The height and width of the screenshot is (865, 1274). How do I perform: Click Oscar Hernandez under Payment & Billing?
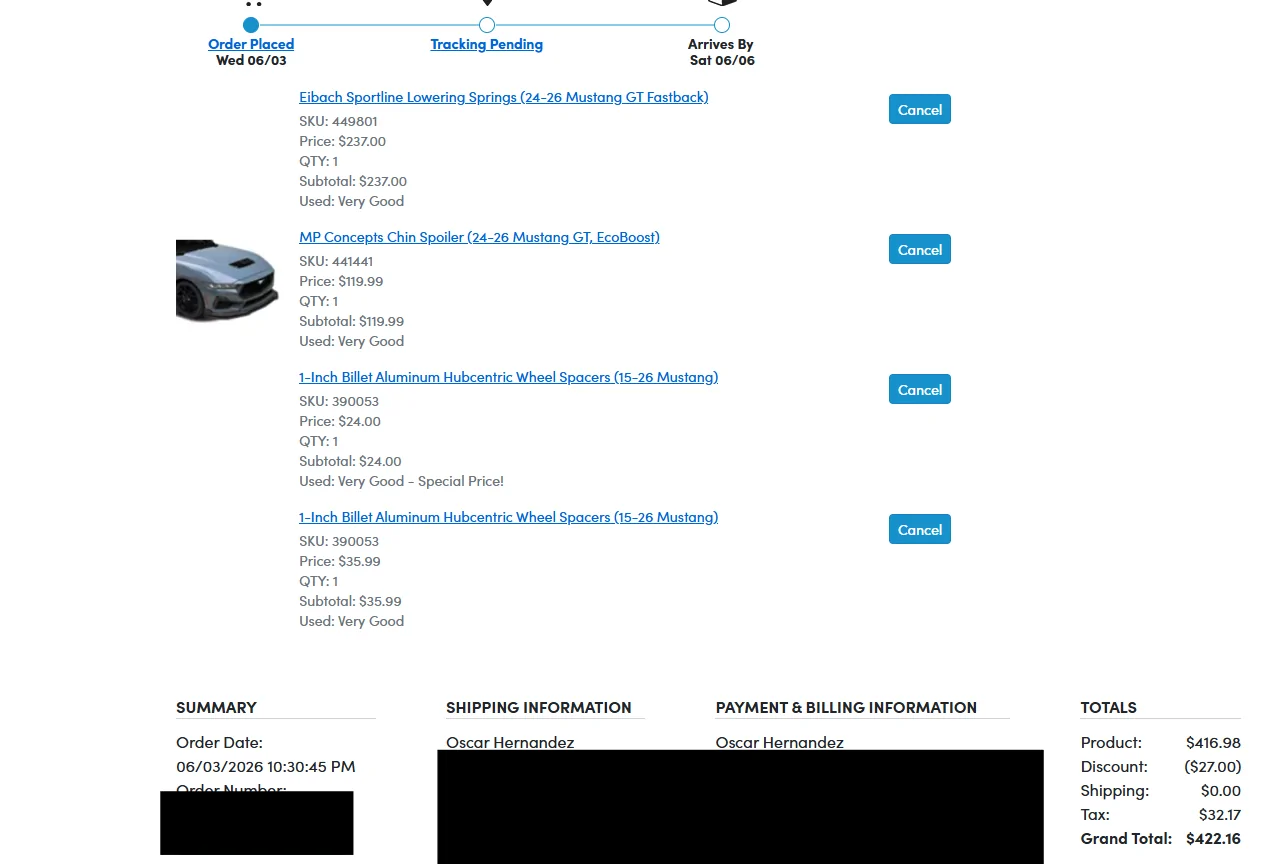point(780,742)
